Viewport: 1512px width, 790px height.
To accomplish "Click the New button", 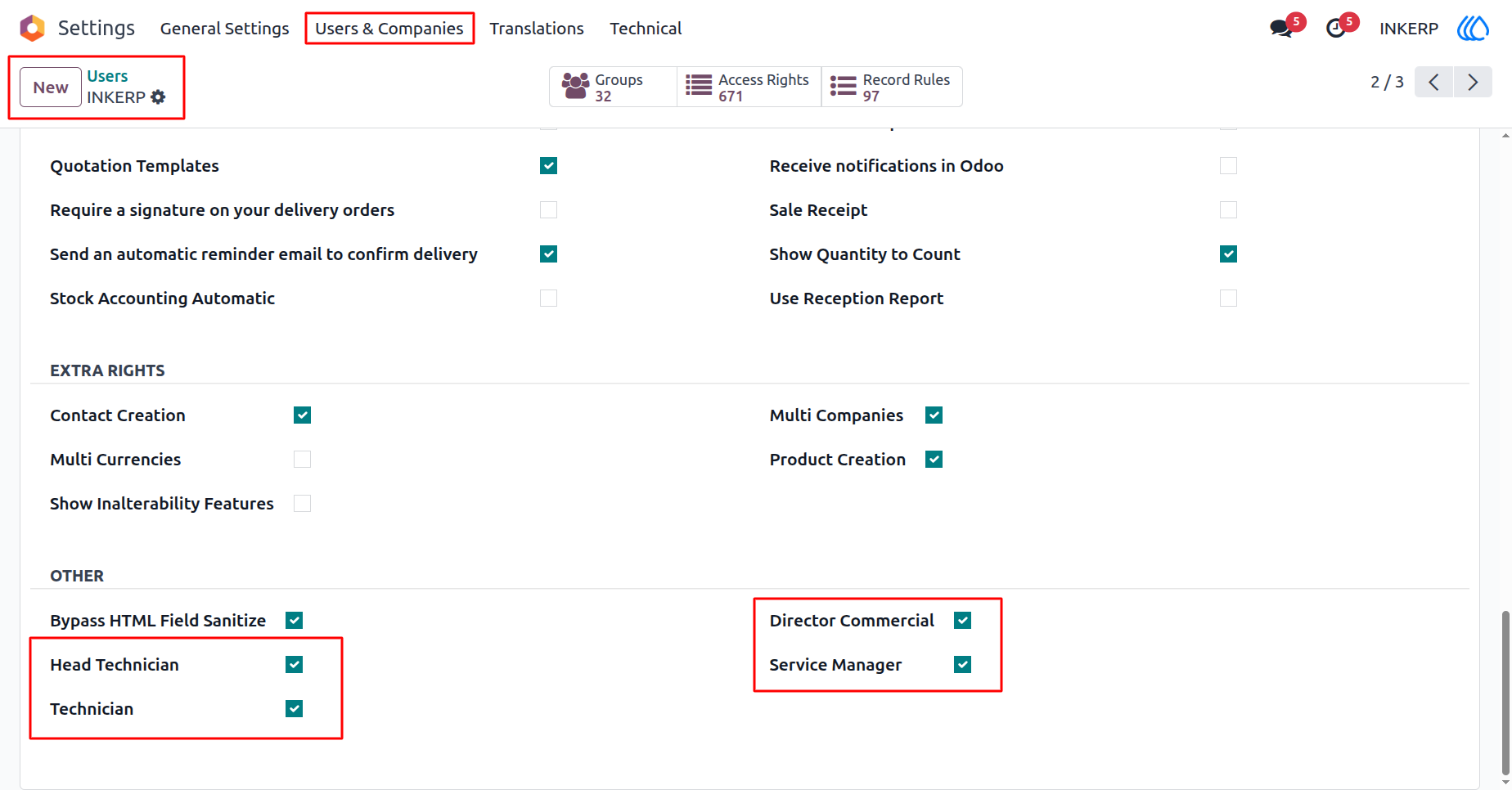I will tap(51, 88).
